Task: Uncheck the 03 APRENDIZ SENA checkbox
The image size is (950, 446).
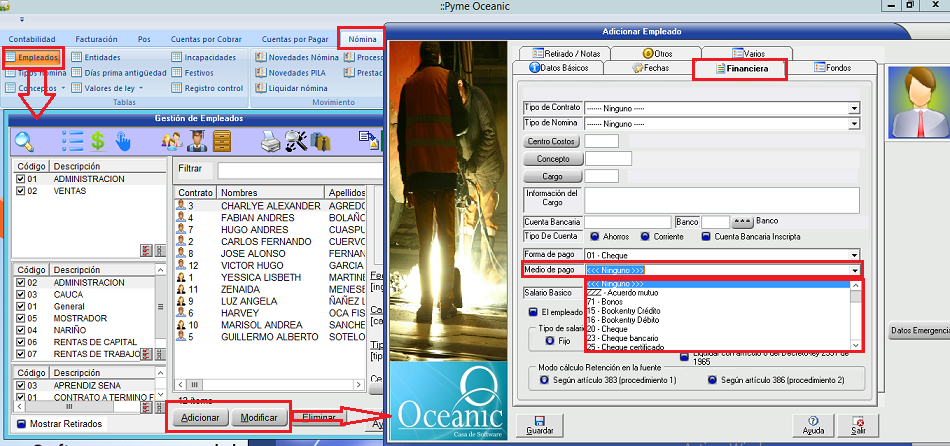Action: click(x=21, y=385)
